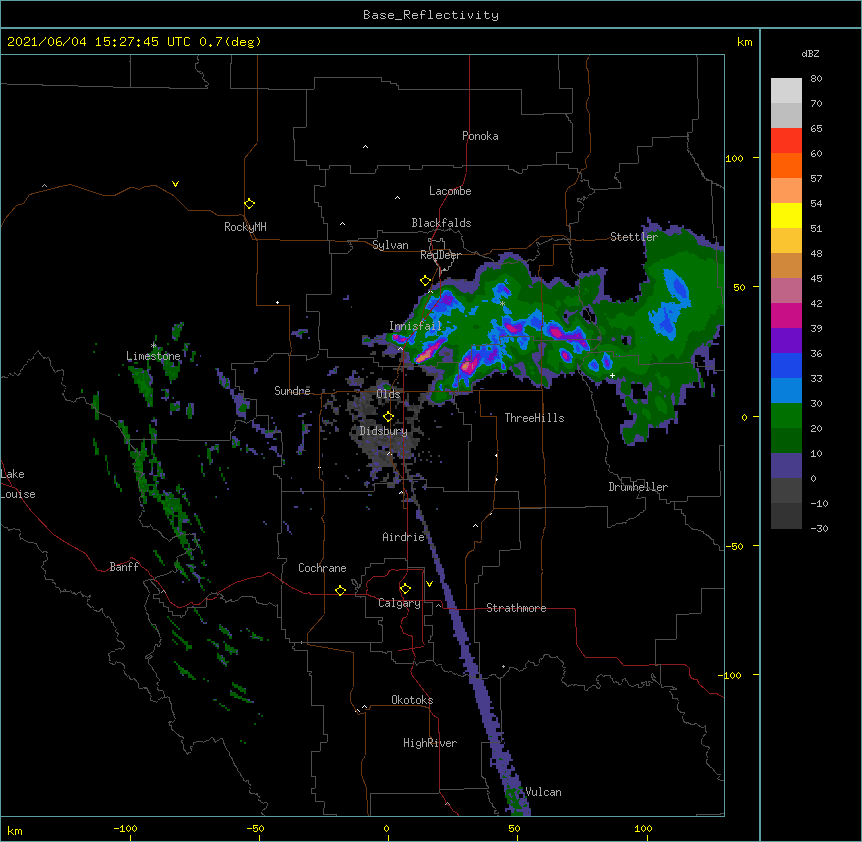
Task: Click the dark orange 57-60 dBZ swatch
Action: tap(786, 165)
